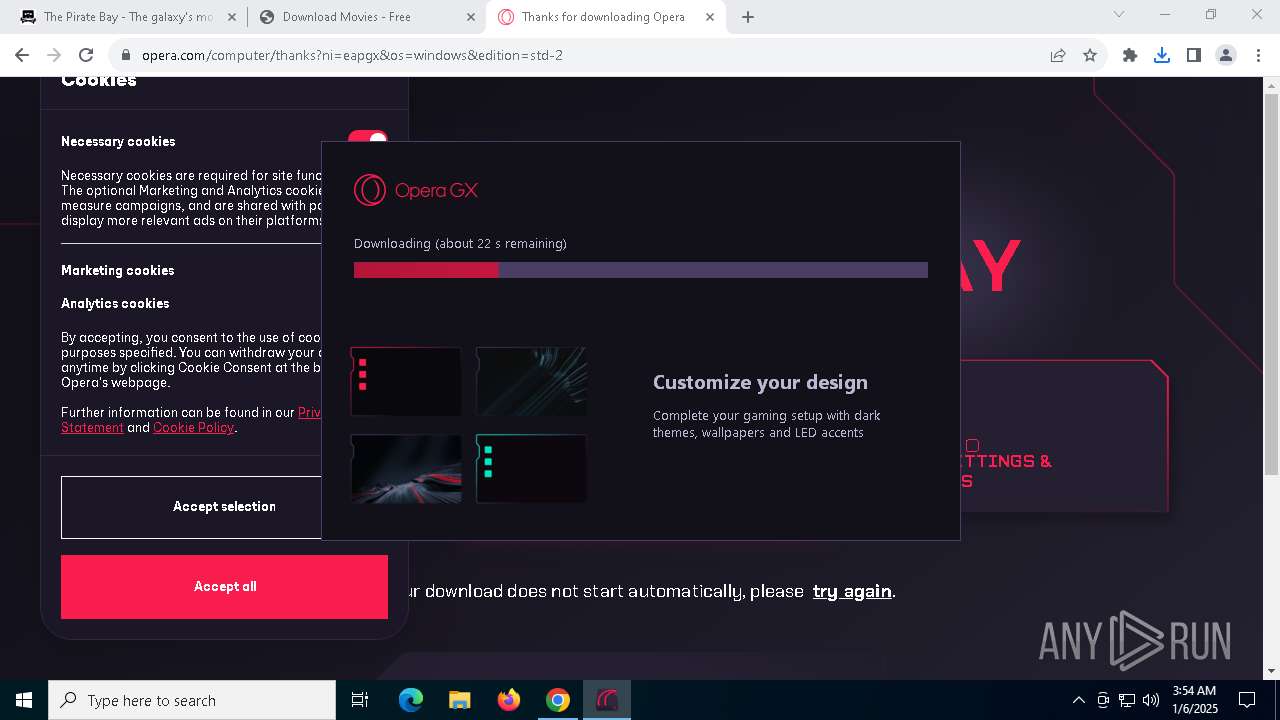Reload the current page
Image resolution: width=1280 pixels, height=720 pixels.
coord(86,55)
